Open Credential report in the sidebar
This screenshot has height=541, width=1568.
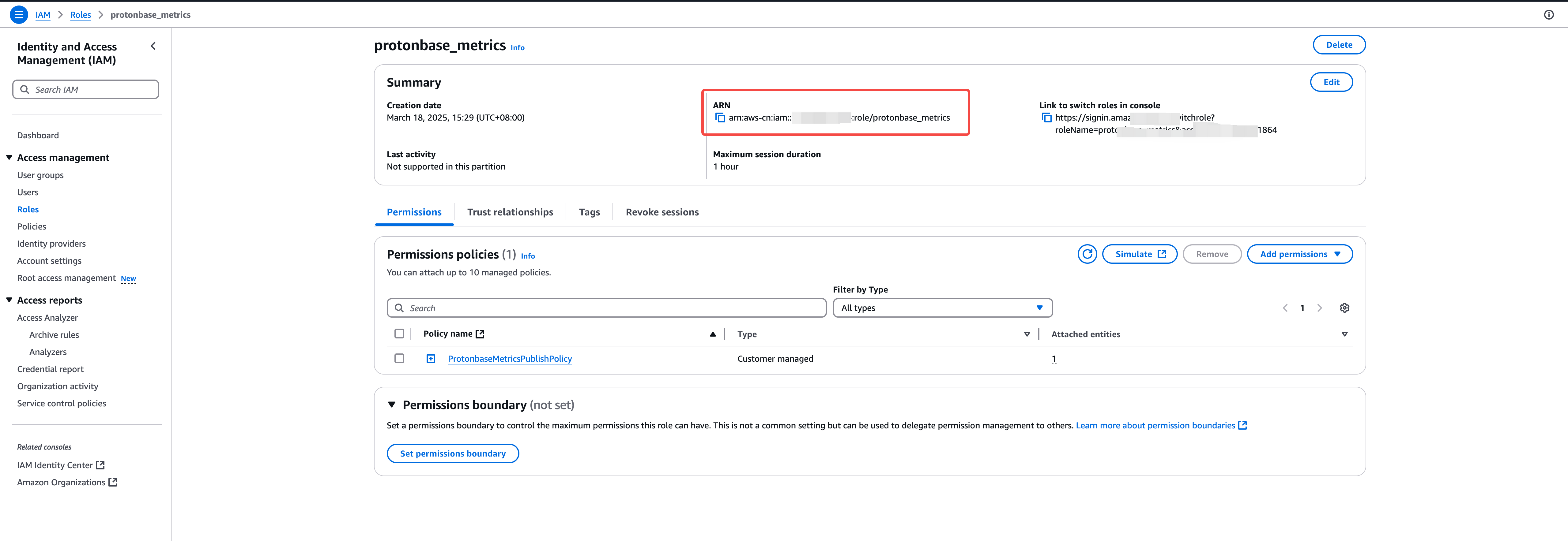pyautogui.click(x=51, y=369)
